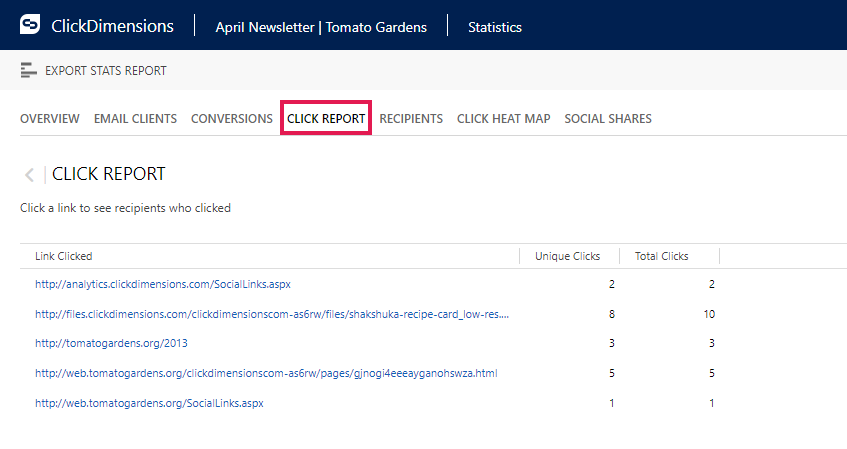The height and width of the screenshot is (449, 847).
Task: Click the back chevron beside Click Report heading
Action: 29,175
